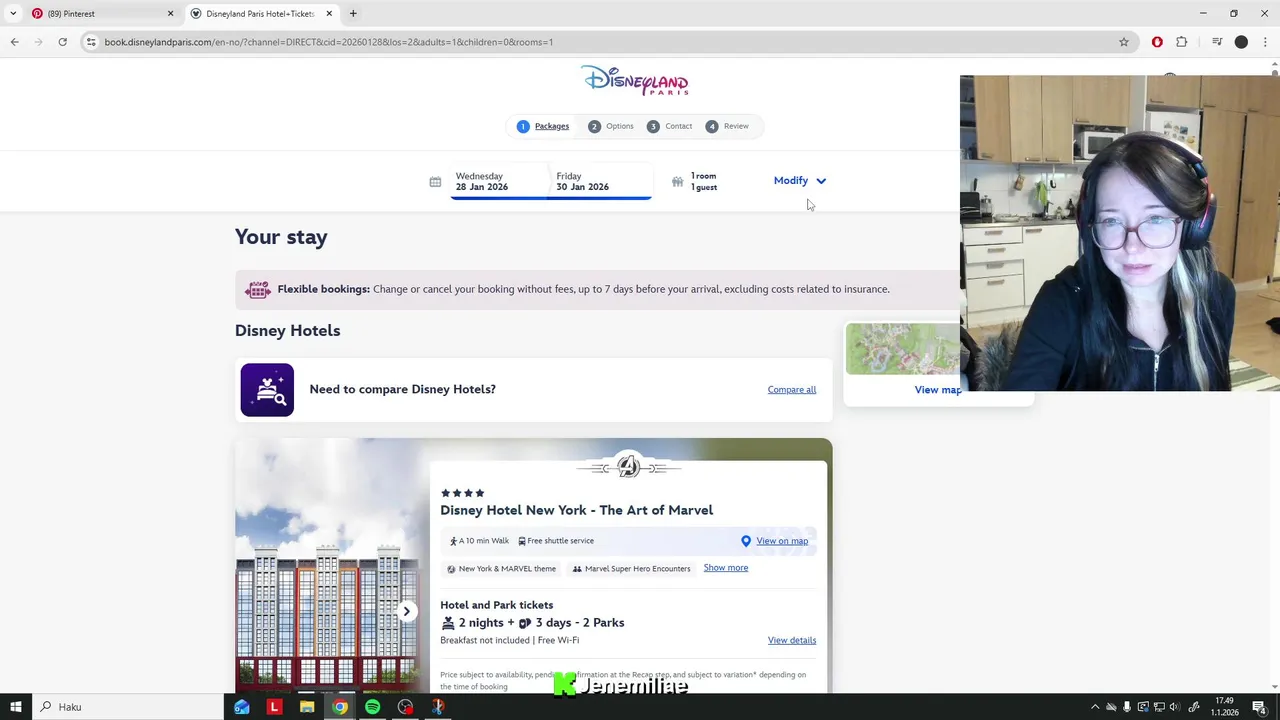Screen dimensions: 1280x720
Task: Click the 'Need to compare Disney Hotels?' text
Action: pos(402,389)
